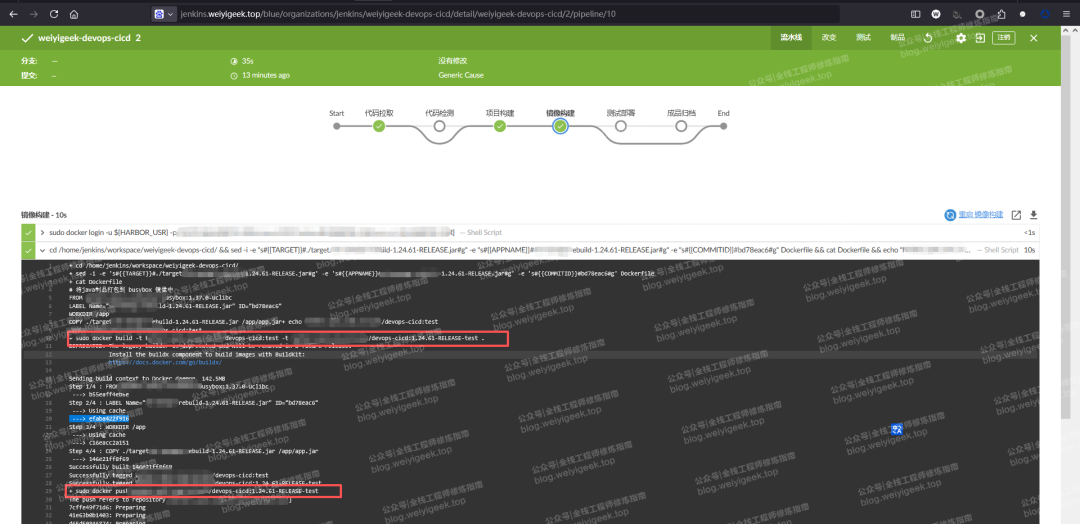Click the Generic Cause text

461,75
